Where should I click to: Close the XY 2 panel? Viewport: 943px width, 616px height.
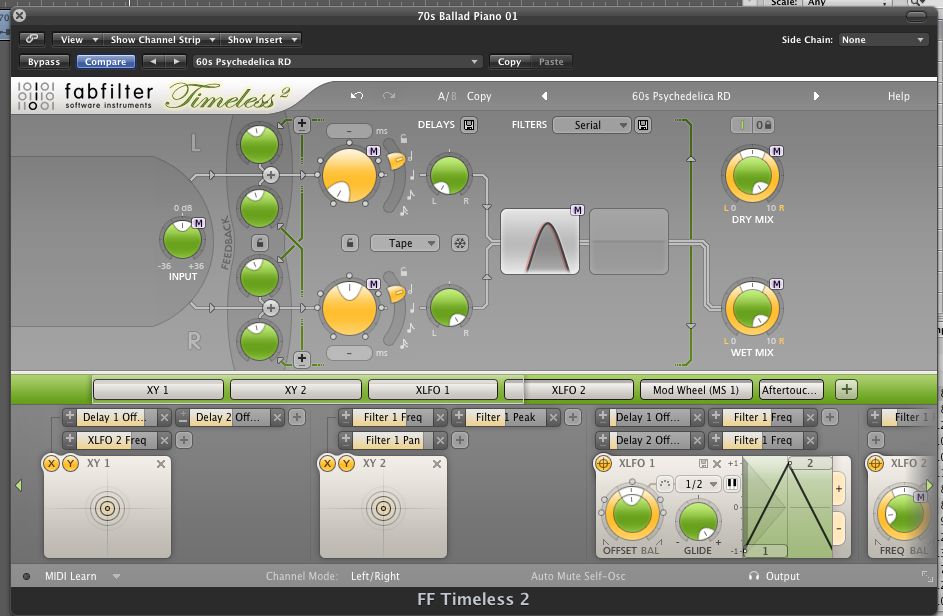[437, 464]
